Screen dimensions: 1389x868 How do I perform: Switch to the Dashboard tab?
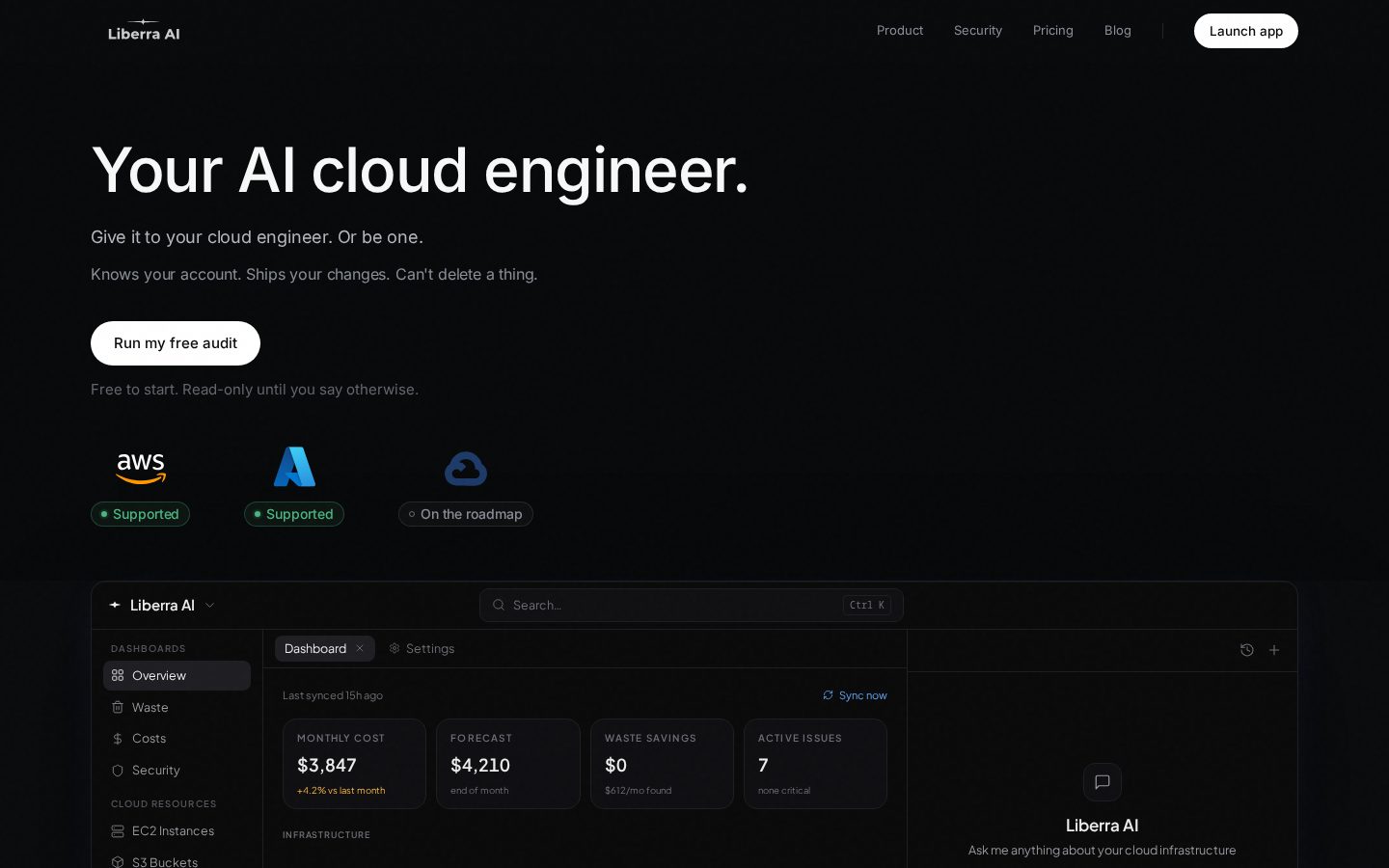click(325, 648)
